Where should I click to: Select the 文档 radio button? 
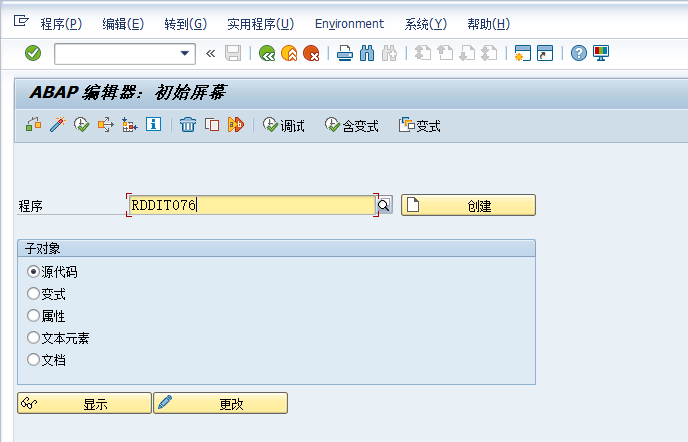tap(33, 360)
